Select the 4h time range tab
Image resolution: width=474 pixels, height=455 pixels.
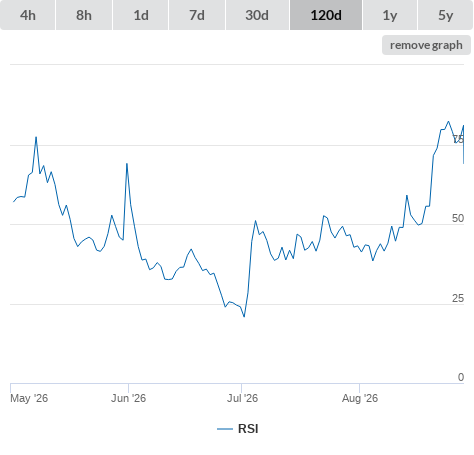(28, 15)
